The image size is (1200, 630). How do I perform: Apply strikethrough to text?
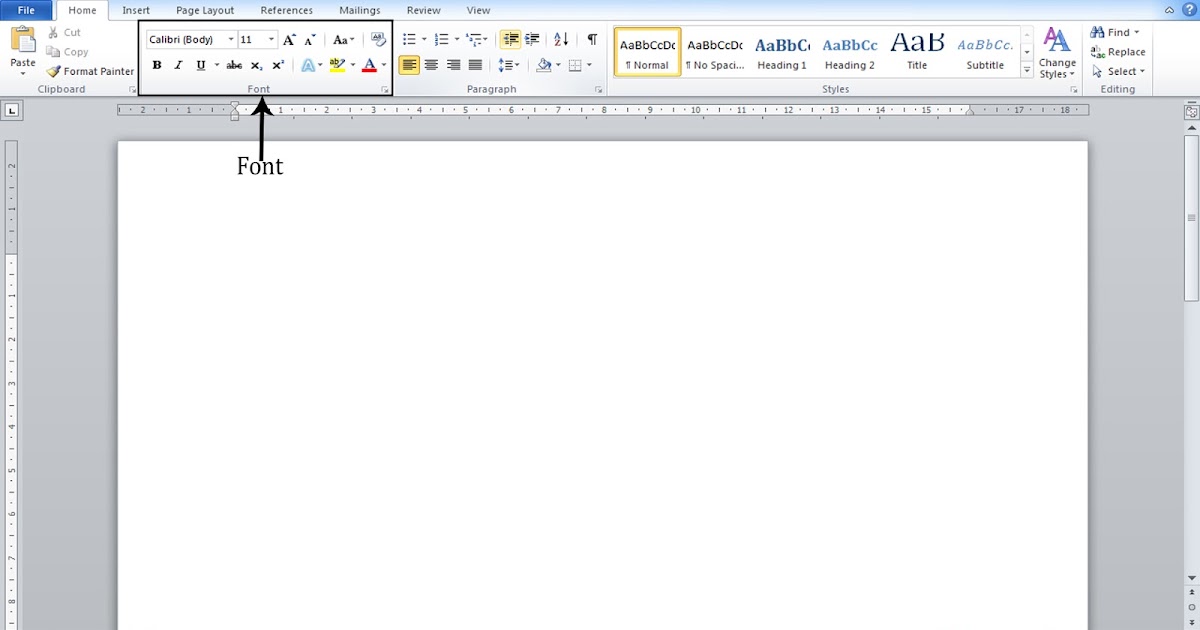tap(234, 64)
